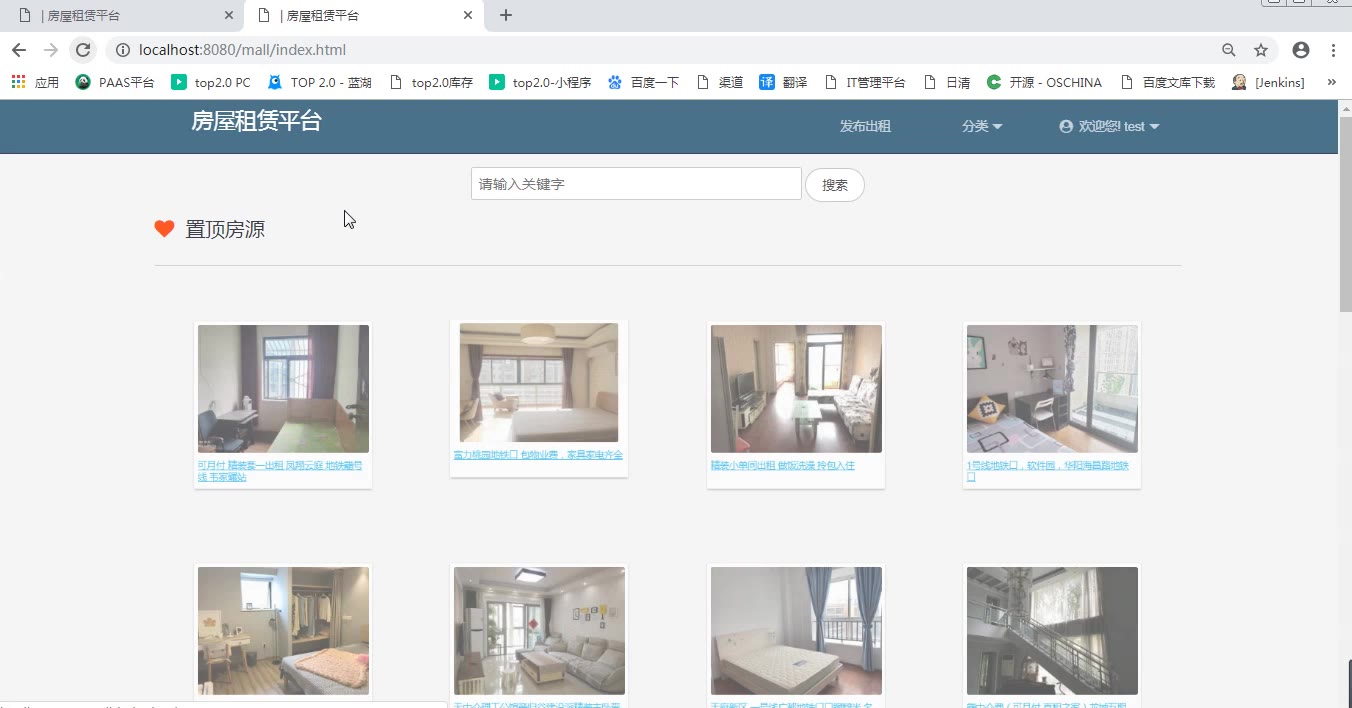Screen dimensions: 1352x708
Task: Click the photo of 可月付 精装套一出租 listing
Action: (x=283, y=389)
